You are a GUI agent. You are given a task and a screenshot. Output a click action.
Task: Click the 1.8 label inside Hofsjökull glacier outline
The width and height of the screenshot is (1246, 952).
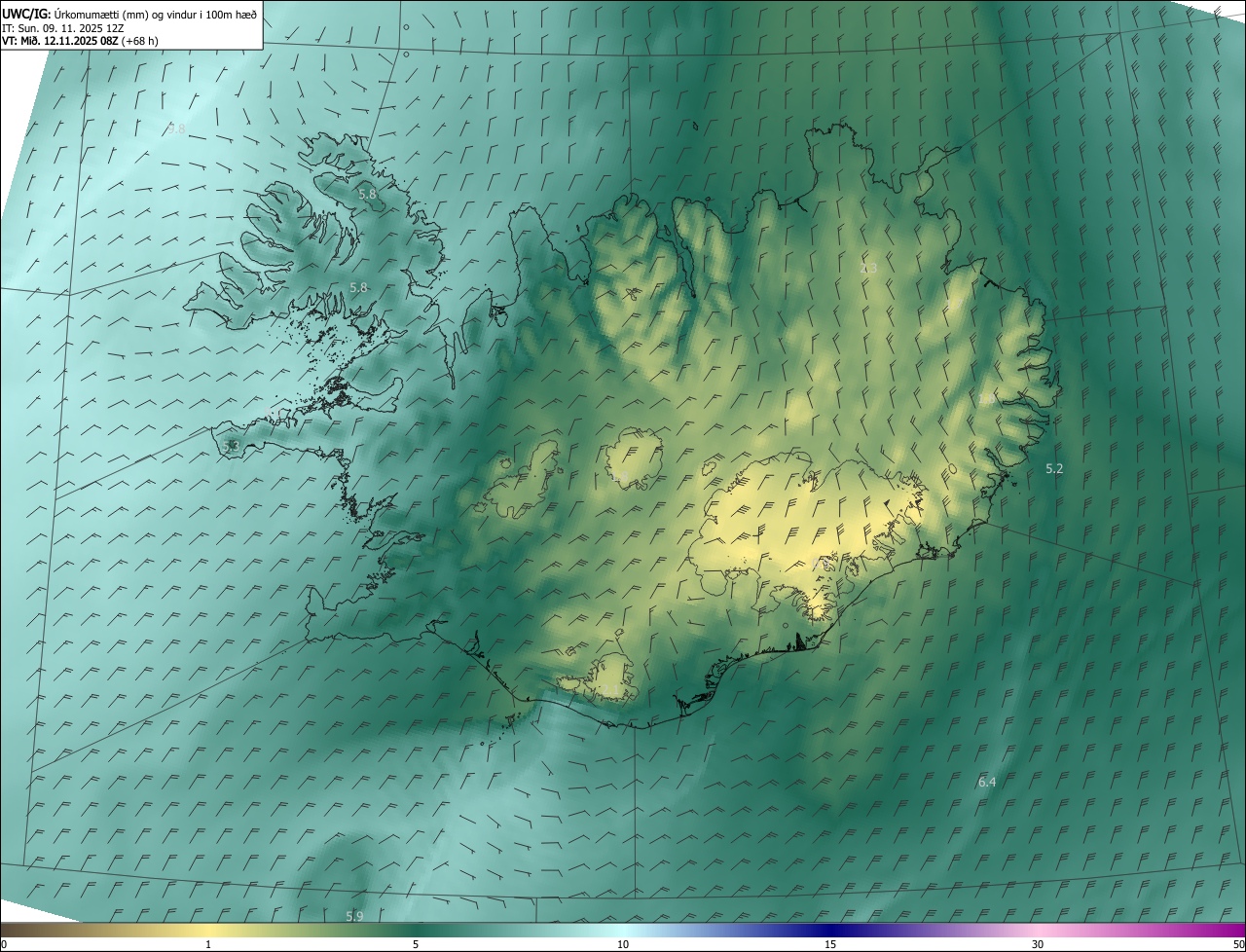(618, 476)
